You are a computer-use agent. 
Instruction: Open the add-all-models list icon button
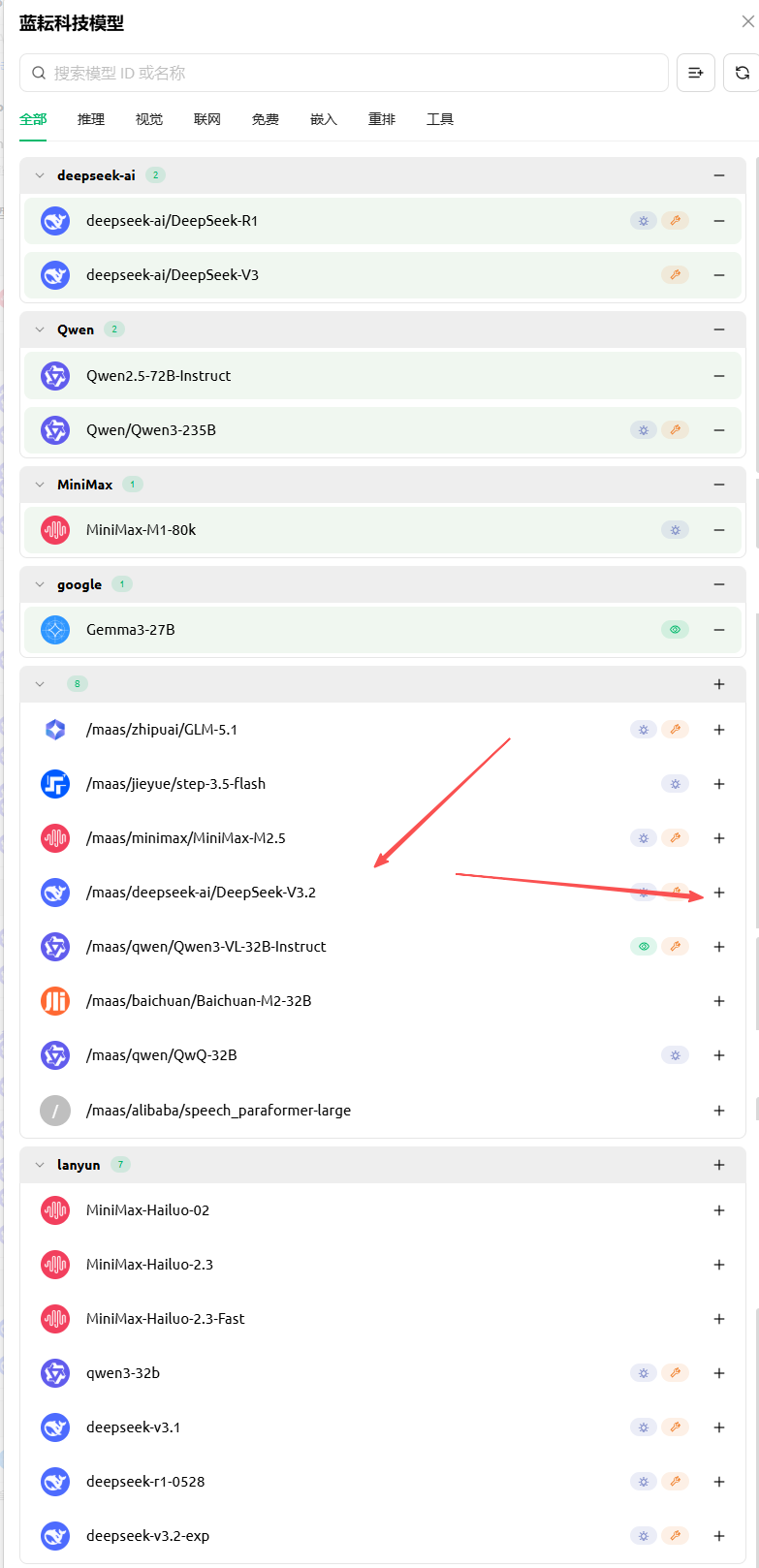(696, 73)
